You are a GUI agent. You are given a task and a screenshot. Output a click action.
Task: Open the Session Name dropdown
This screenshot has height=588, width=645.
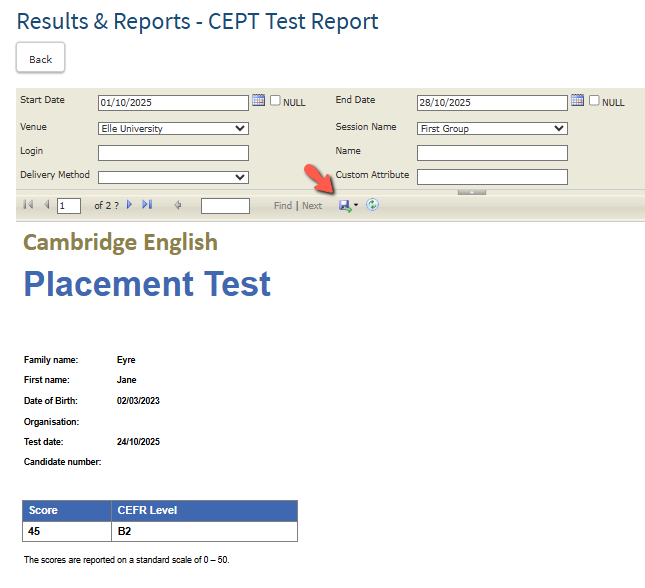(492, 128)
